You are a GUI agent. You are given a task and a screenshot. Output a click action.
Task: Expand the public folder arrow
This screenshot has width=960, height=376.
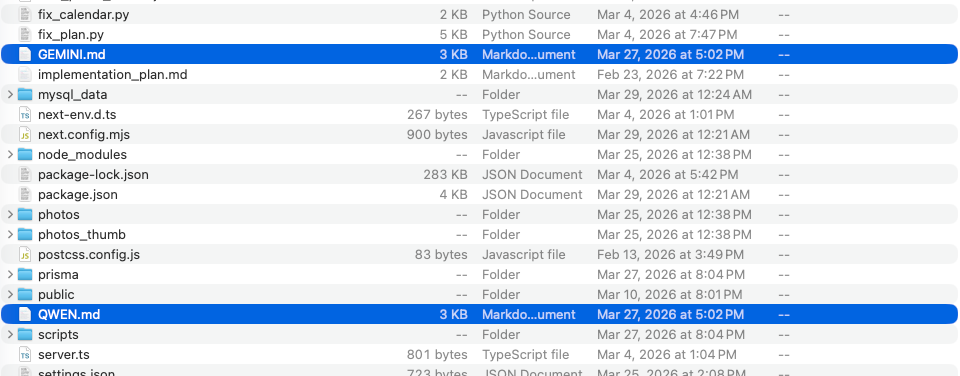point(10,295)
